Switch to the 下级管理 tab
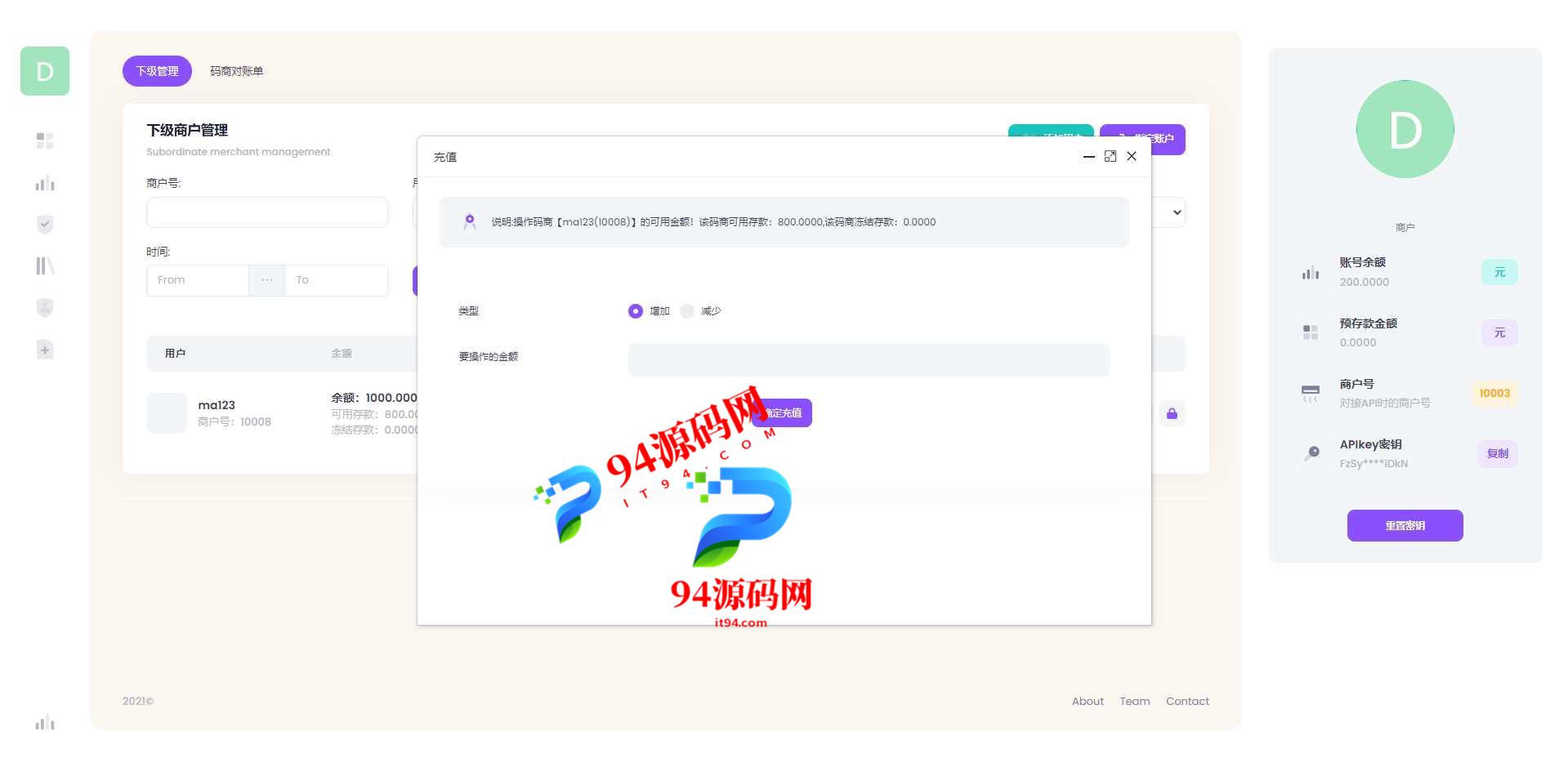The width and height of the screenshot is (1568, 758). [x=157, y=71]
